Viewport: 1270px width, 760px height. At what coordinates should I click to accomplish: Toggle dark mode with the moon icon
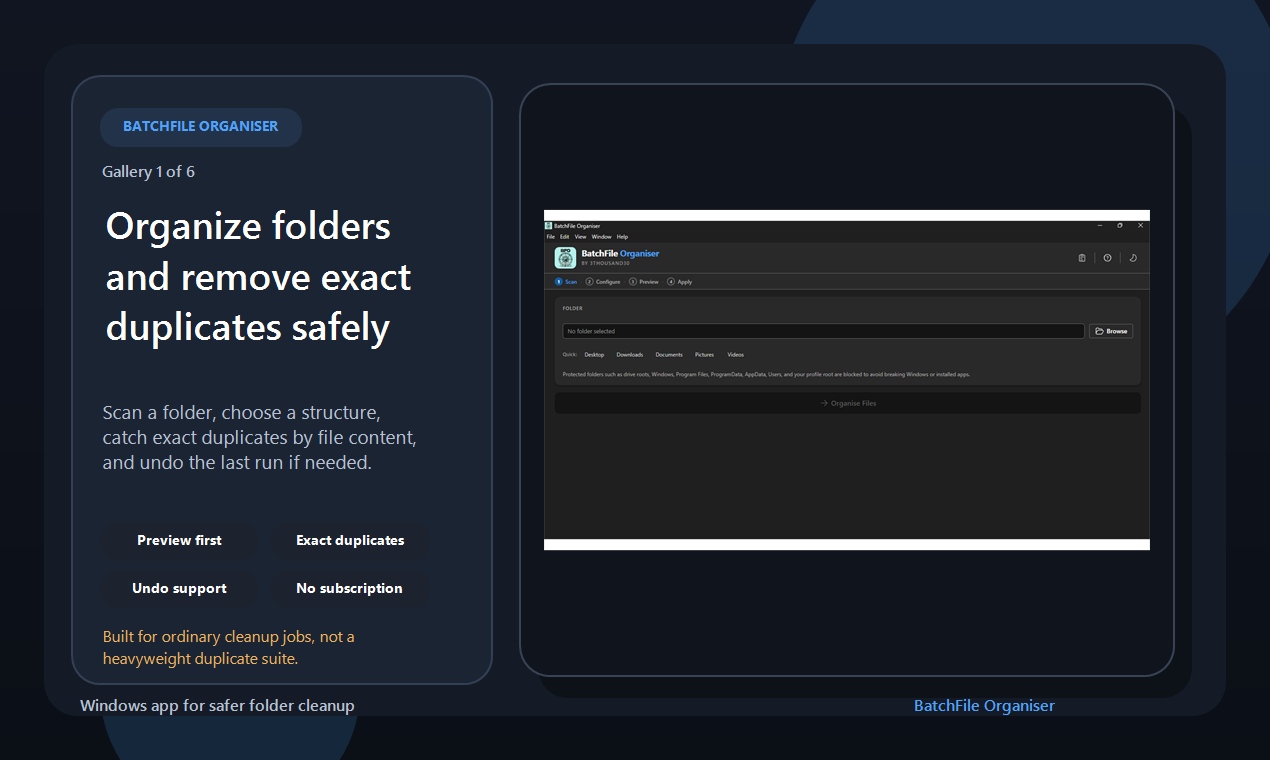[1132, 257]
